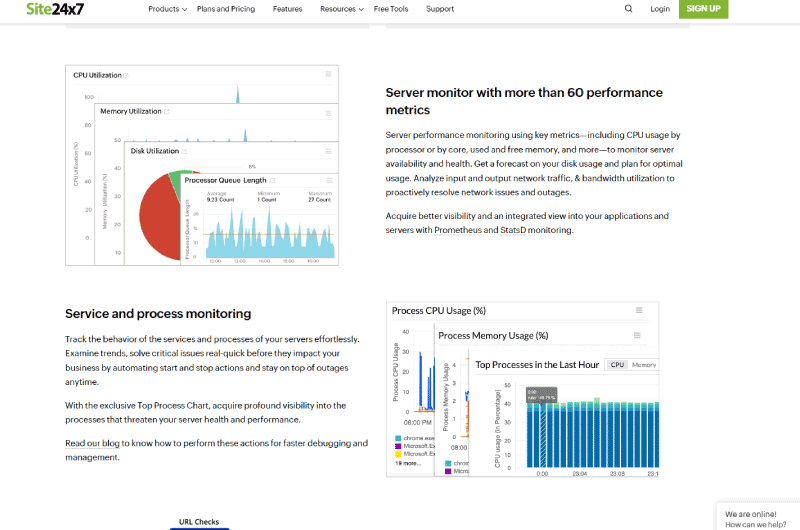
Task: Click the Service and process monitoring heading
Action: pyautogui.click(x=158, y=314)
